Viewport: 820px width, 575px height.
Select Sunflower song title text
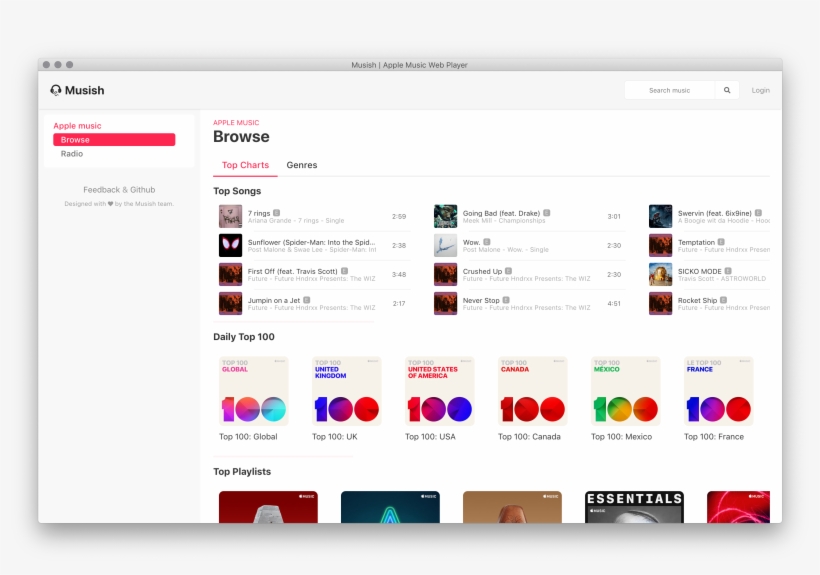point(312,242)
